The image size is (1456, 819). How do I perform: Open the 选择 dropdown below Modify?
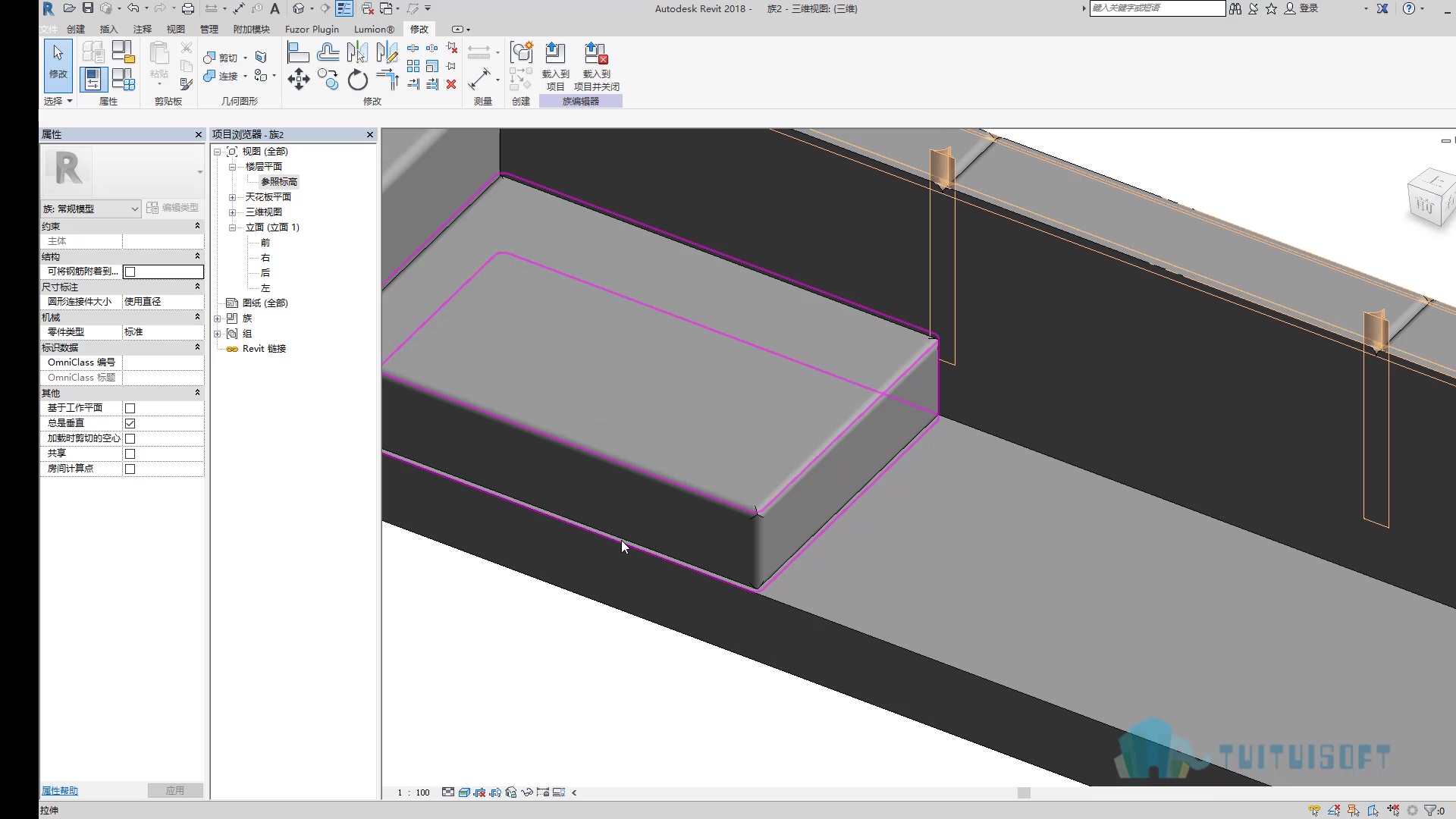point(58,101)
